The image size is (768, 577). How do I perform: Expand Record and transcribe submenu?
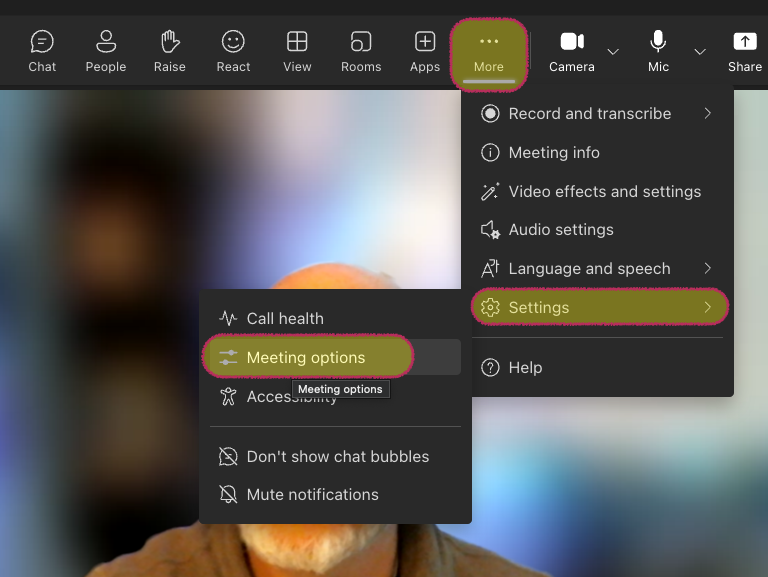[600, 114]
